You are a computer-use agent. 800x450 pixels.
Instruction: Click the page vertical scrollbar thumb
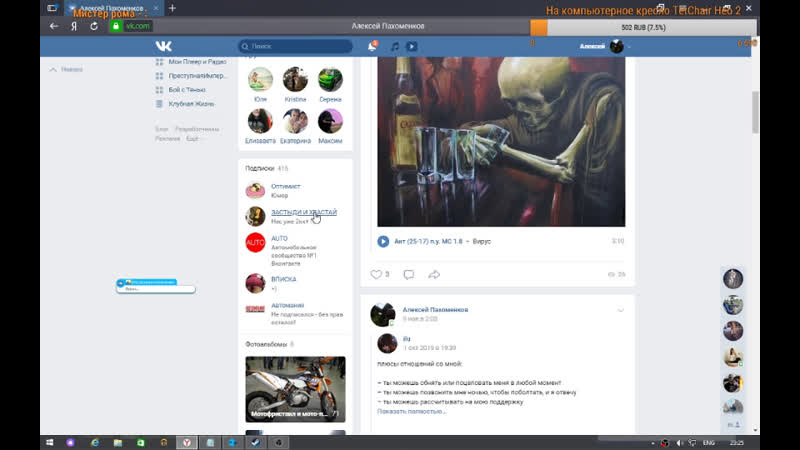[x=755, y=112]
